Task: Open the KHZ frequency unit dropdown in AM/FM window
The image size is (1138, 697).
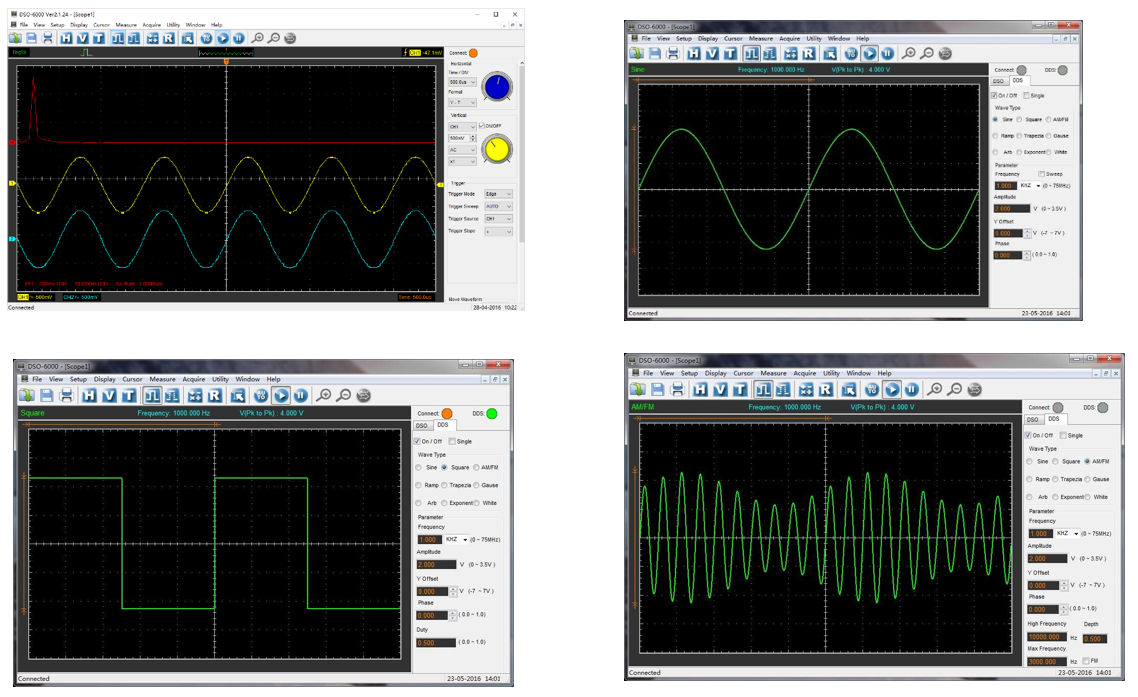Action: 1067,533
